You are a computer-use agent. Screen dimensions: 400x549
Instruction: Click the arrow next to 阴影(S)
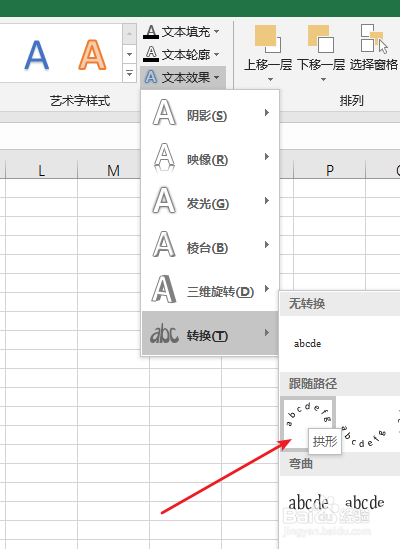(267, 112)
